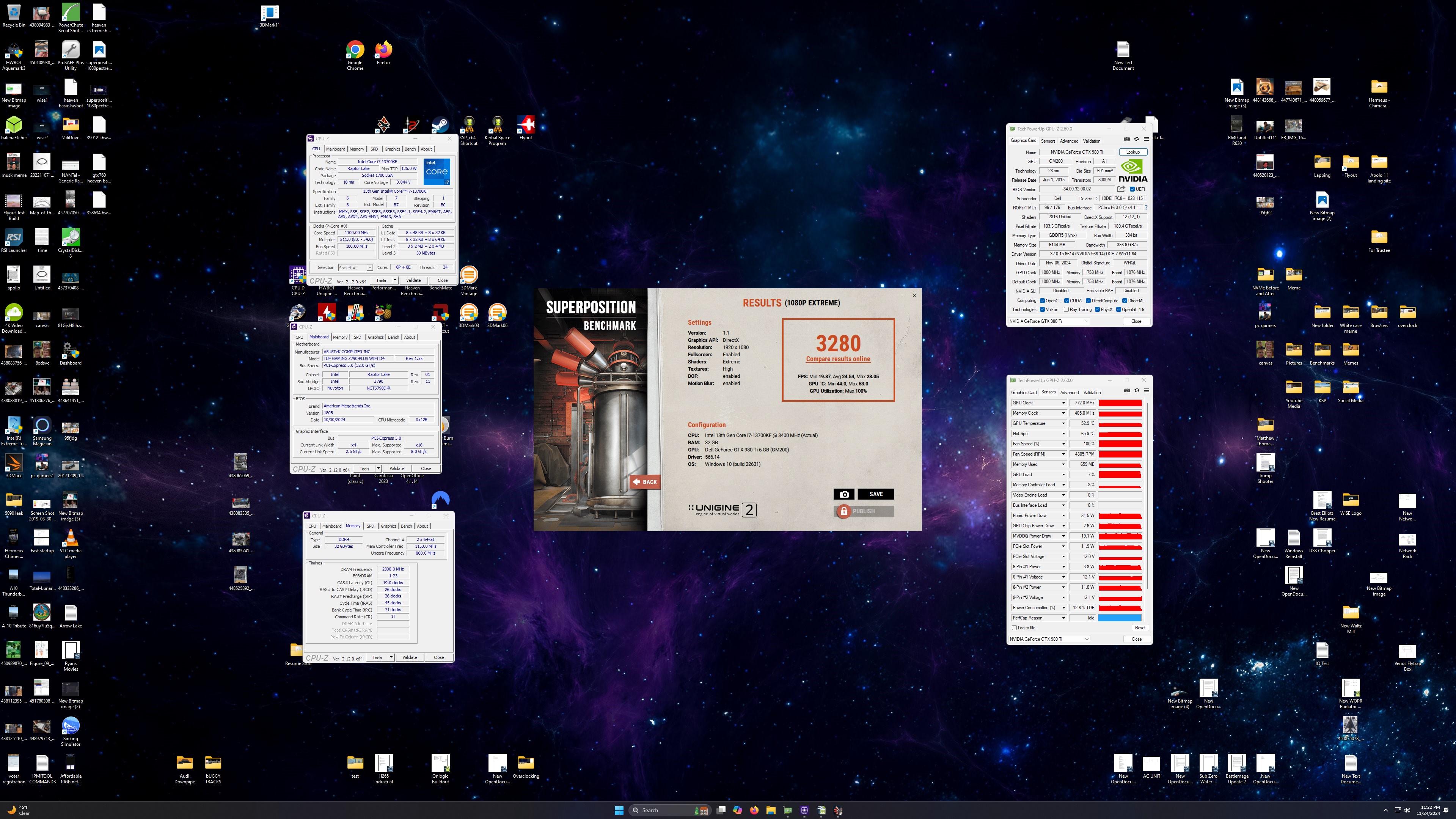This screenshot has width=1456, height=819.
Task: Open the About tab in CPU-Z Memory window
Action: 423,526
